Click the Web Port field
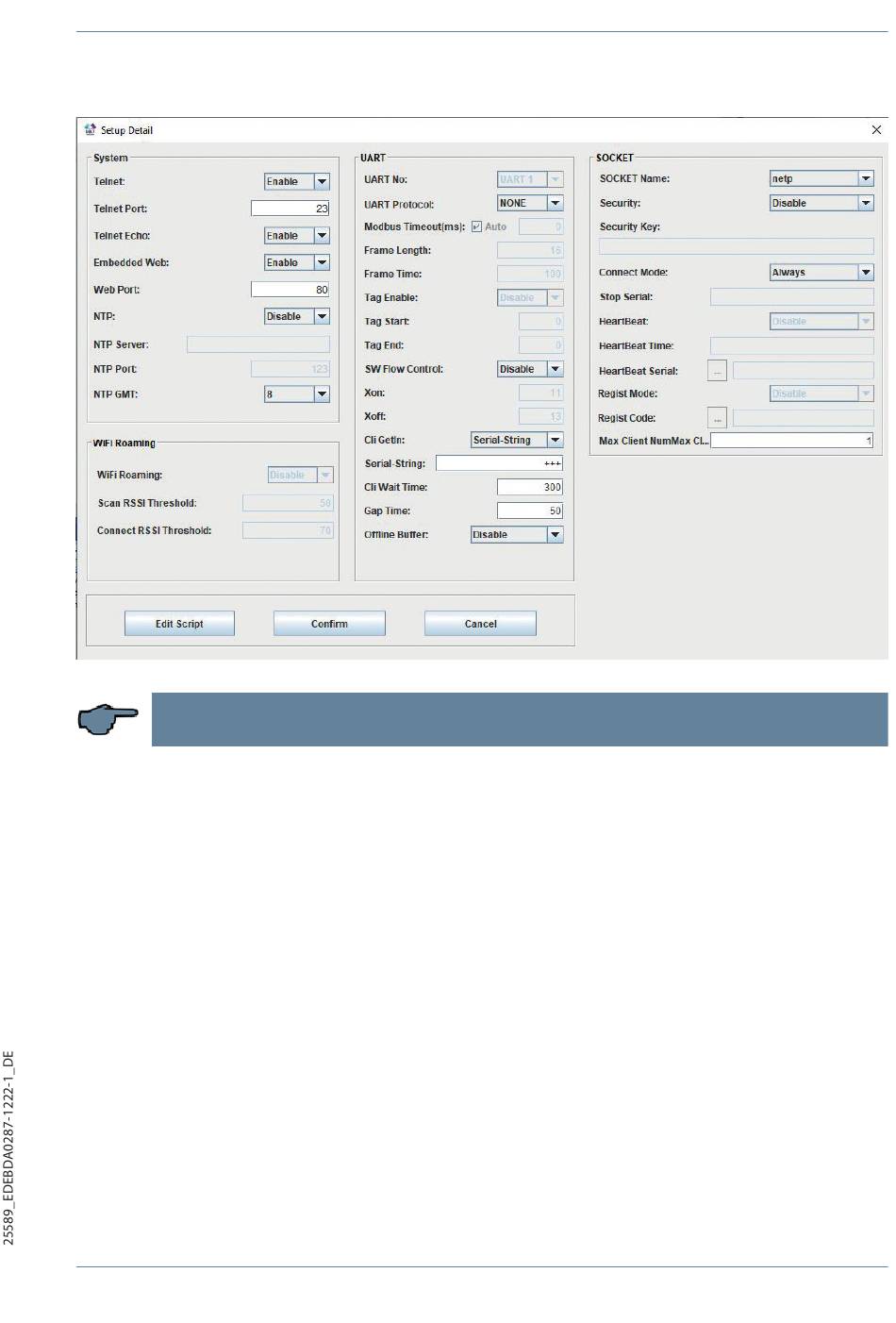Viewport: 896px width, 1323px height. click(x=290, y=290)
